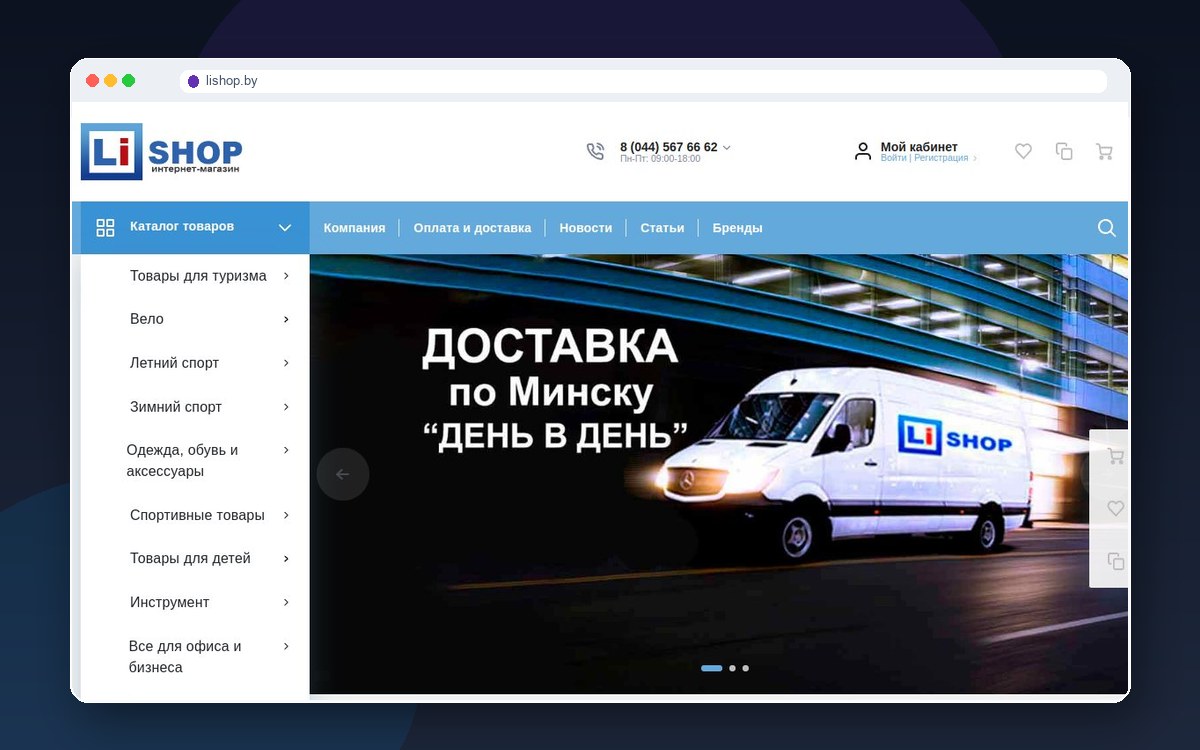The height and width of the screenshot is (750, 1200).
Task: Open the Статьи menu item
Action: click(662, 228)
